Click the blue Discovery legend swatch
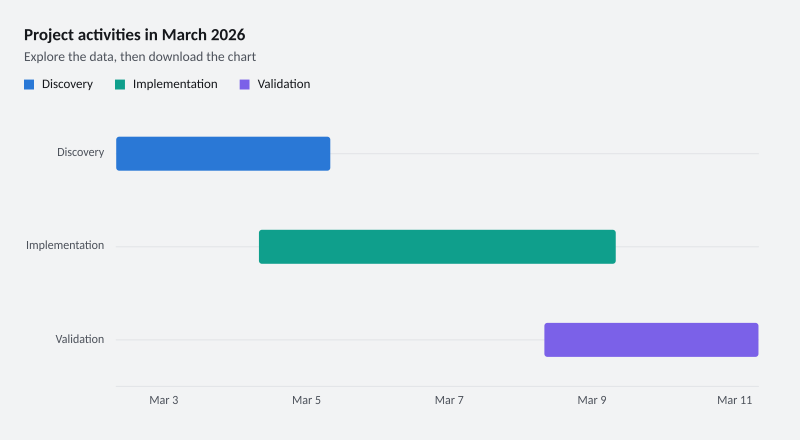800x440 pixels. click(29, 85)
